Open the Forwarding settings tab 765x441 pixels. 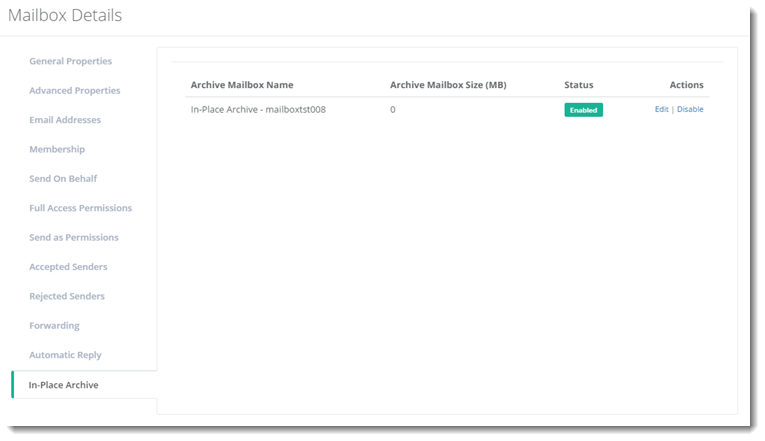[54, 326]
